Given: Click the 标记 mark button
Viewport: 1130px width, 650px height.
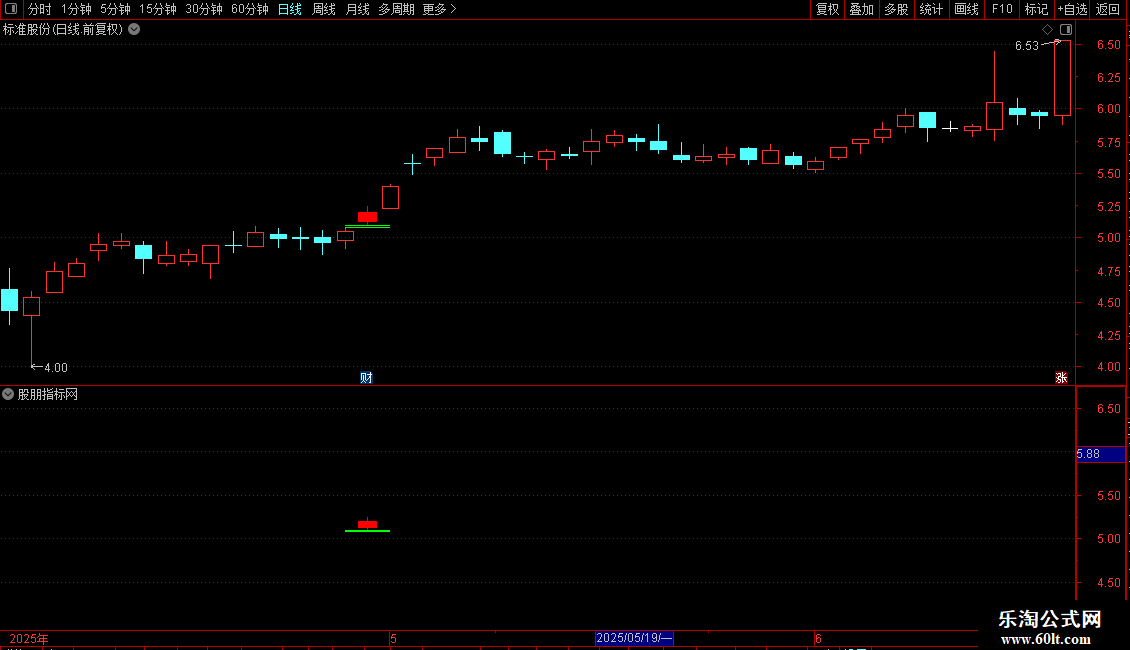Looking at the screenshot, I should [1036, 9].
